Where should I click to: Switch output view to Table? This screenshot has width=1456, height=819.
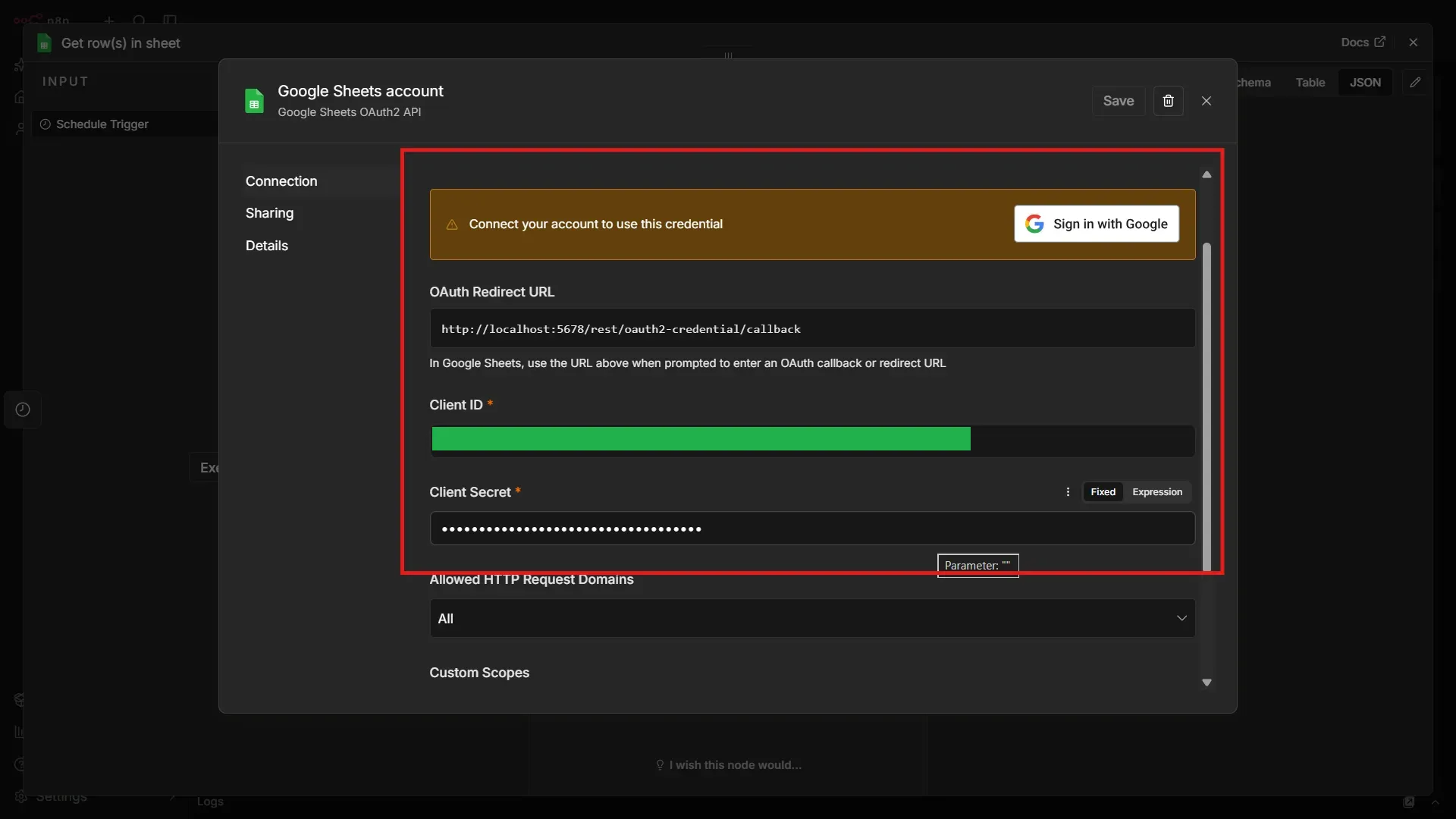(1310, 83)
